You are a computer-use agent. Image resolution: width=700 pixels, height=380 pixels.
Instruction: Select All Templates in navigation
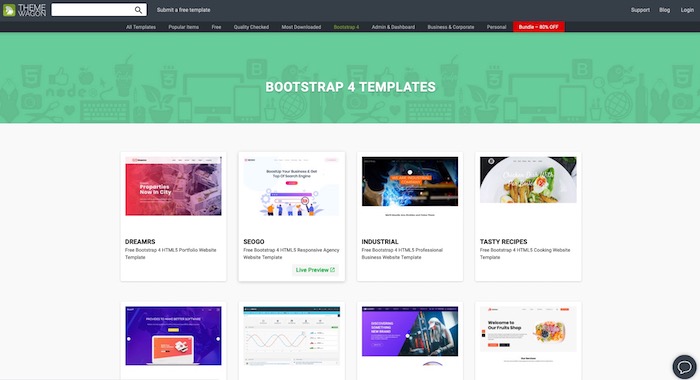click(141, 27)
